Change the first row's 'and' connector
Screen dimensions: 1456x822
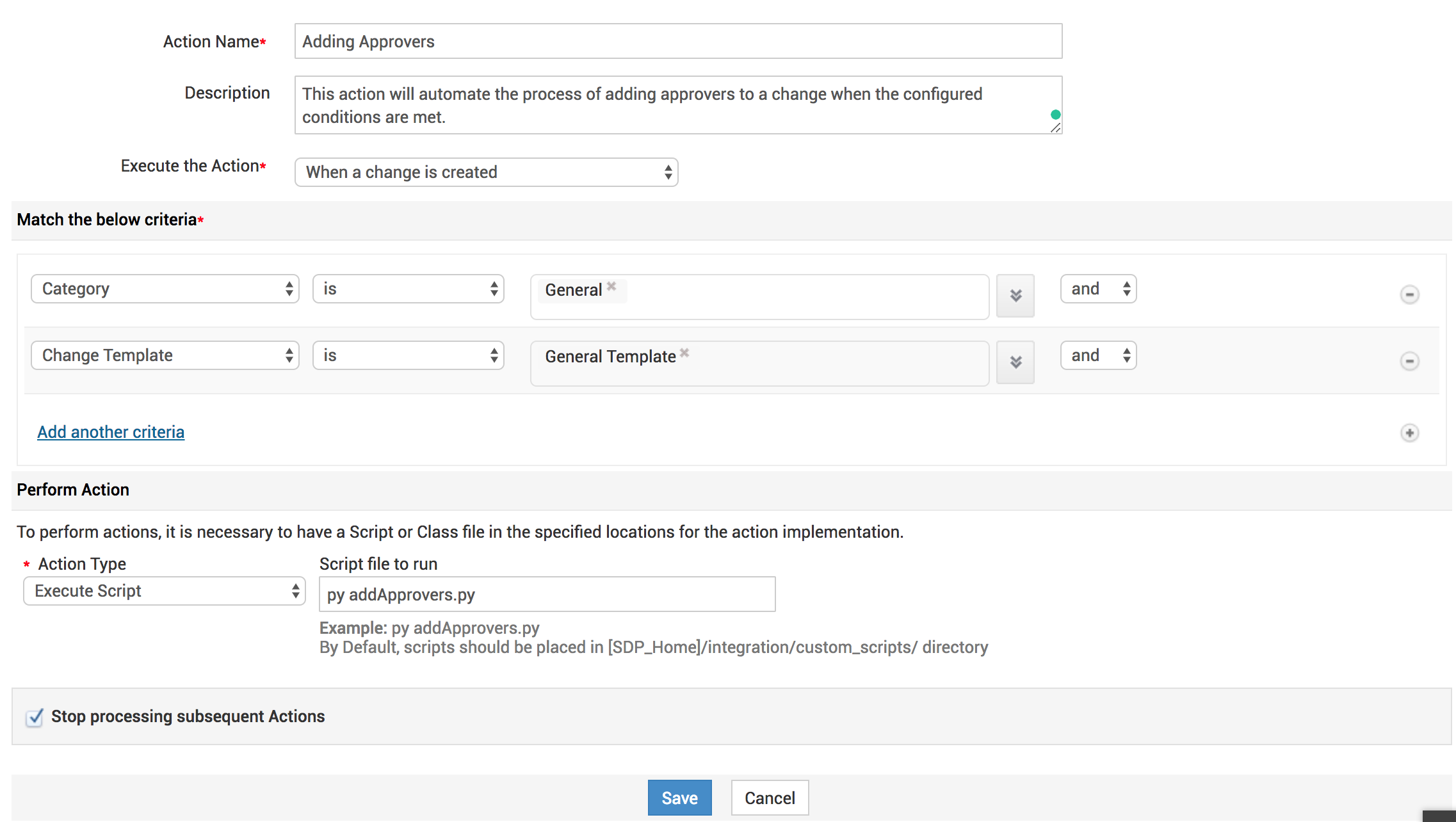(1098, 289)
